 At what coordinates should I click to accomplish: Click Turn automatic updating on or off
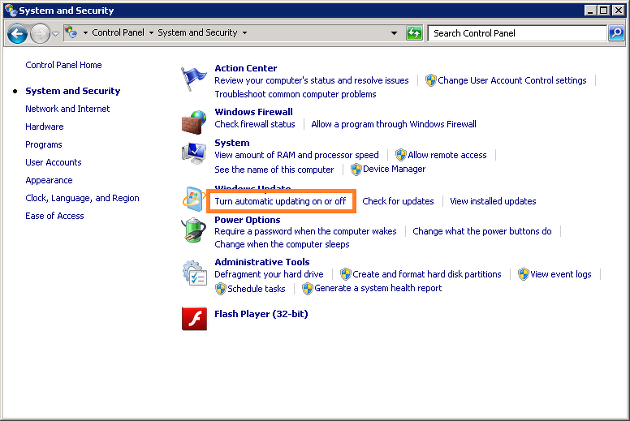280,201
